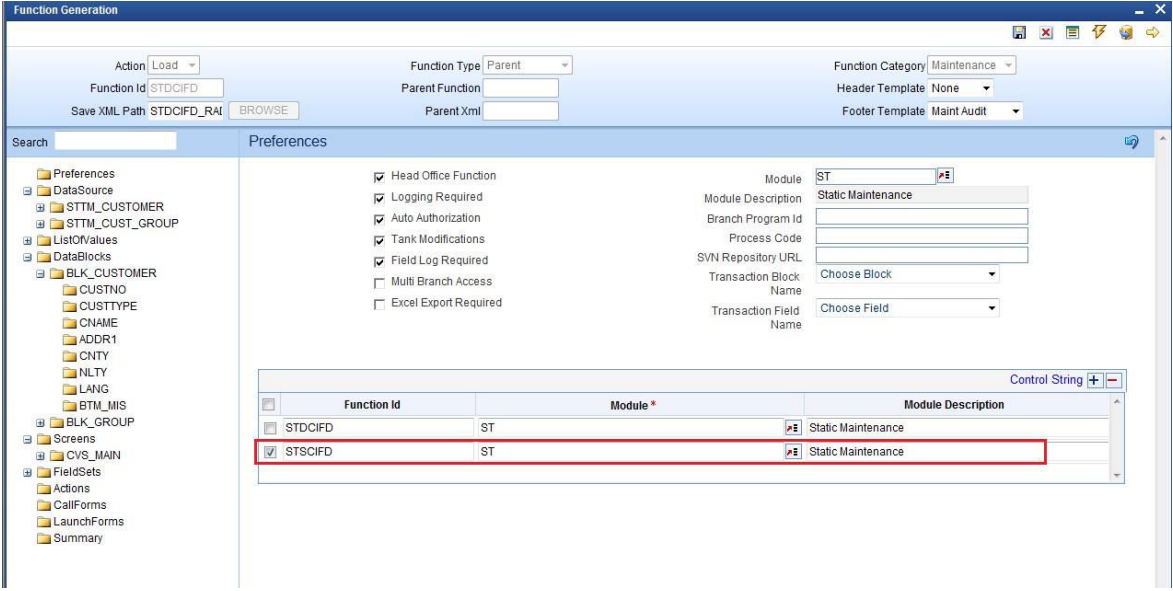Select the Actions folder in the tree

click(64, 489)
